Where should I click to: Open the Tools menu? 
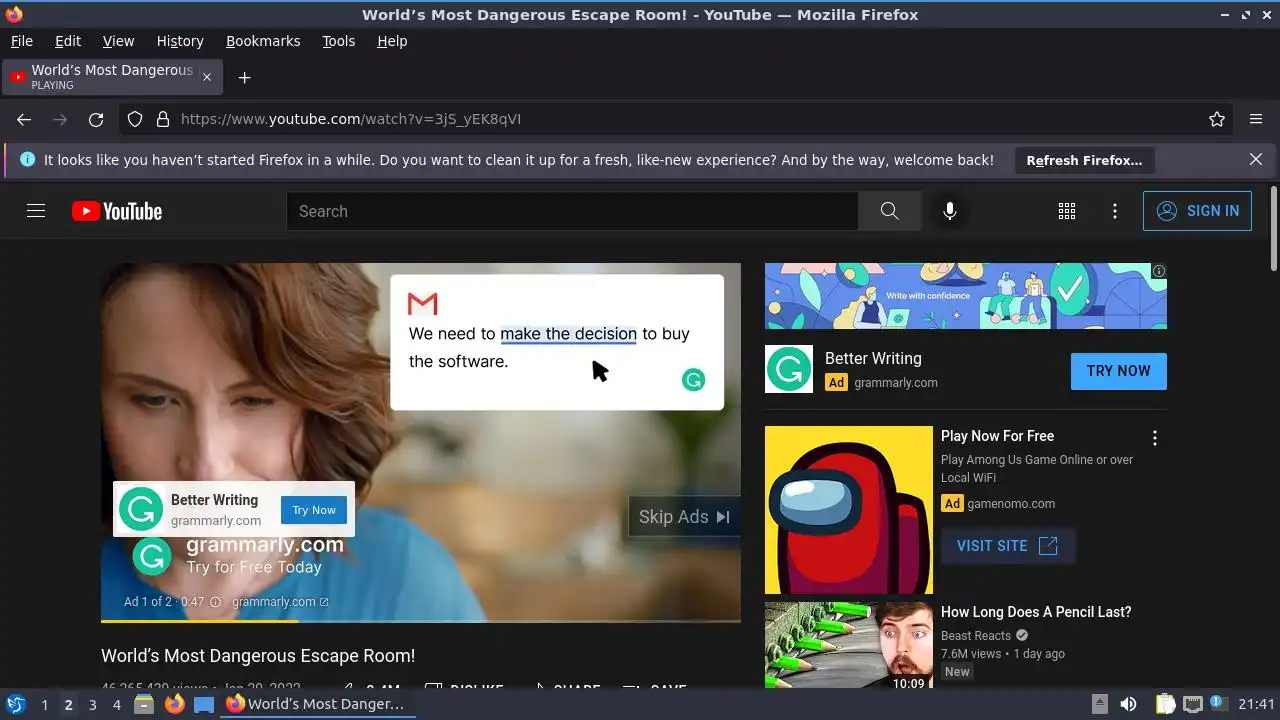pyautogui.click(x=339, y=41)
